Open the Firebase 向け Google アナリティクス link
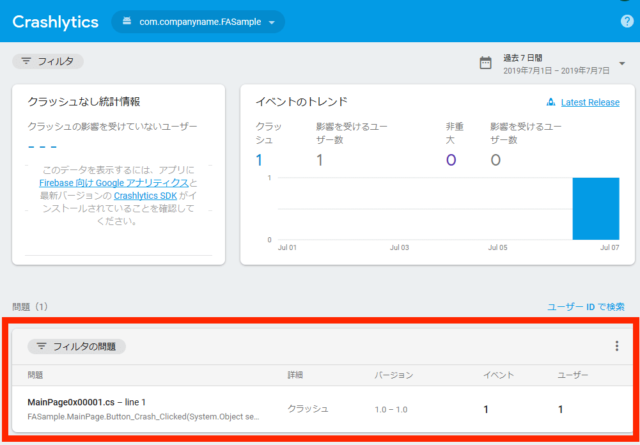 114,182
